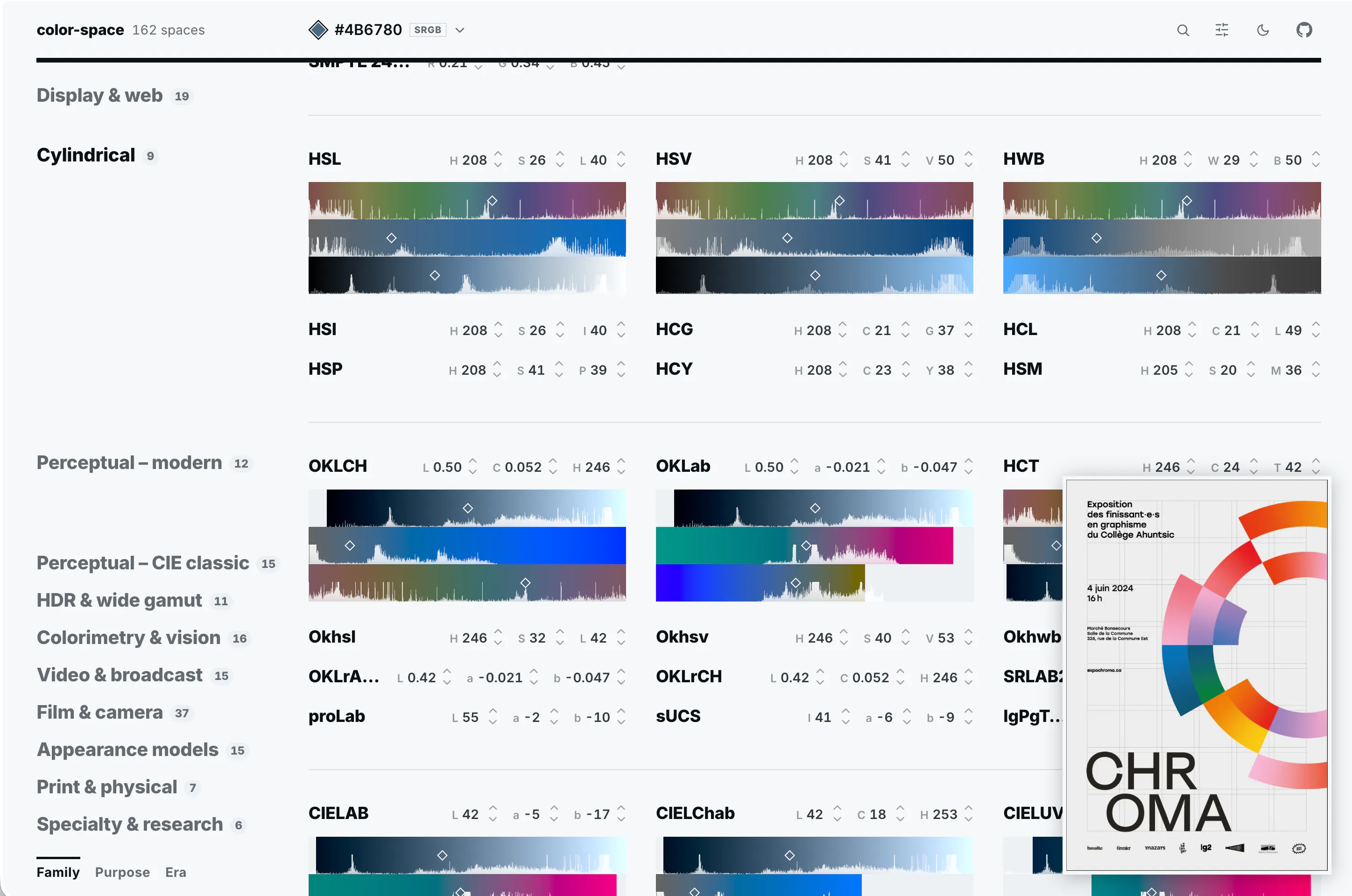Open the filter sliders settings icon
Viewport: 1352px width, 896px height.
point(1222,30)
